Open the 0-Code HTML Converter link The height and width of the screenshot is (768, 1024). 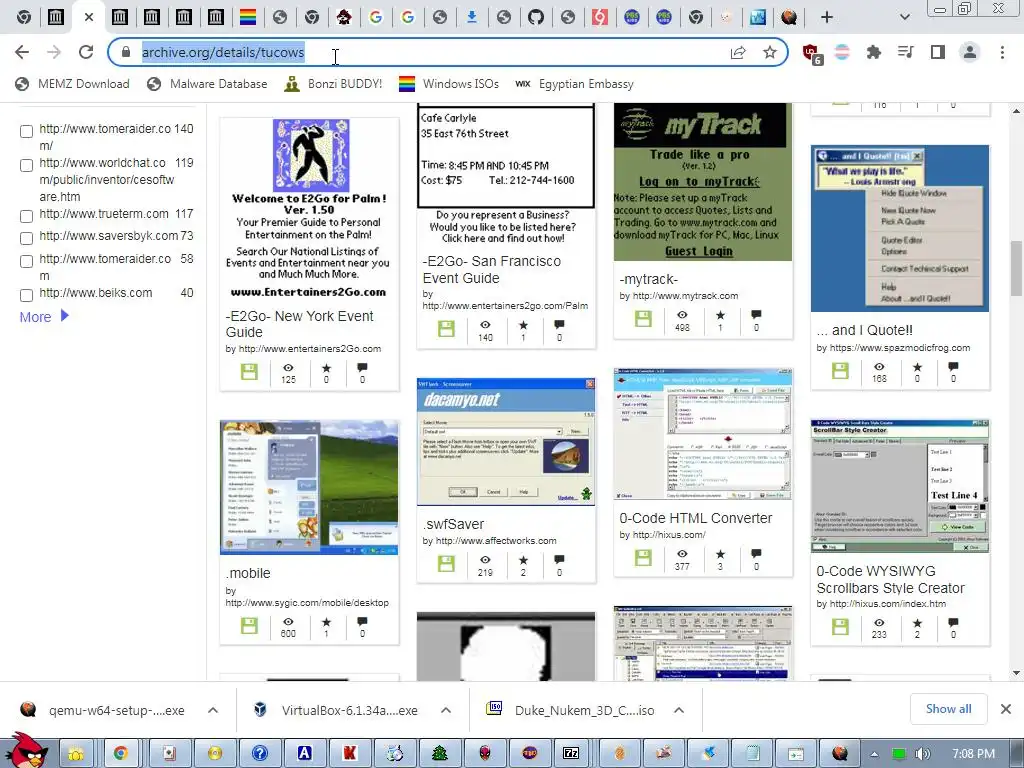(x=696, y=519)
